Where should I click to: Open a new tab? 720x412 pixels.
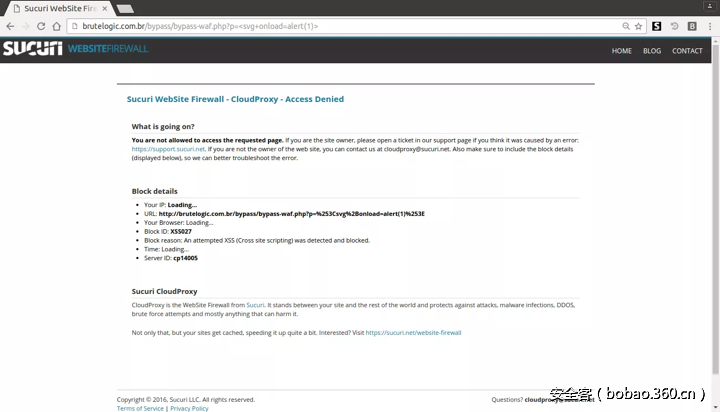tap(126, 8)
